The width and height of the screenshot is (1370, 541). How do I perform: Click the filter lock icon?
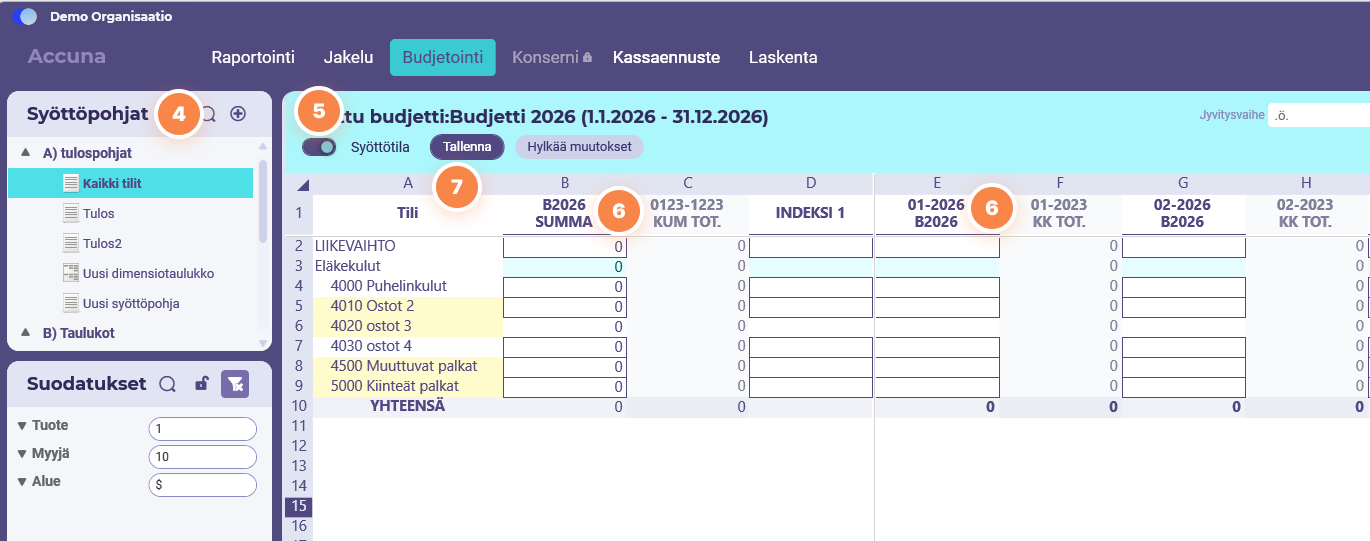202,384
